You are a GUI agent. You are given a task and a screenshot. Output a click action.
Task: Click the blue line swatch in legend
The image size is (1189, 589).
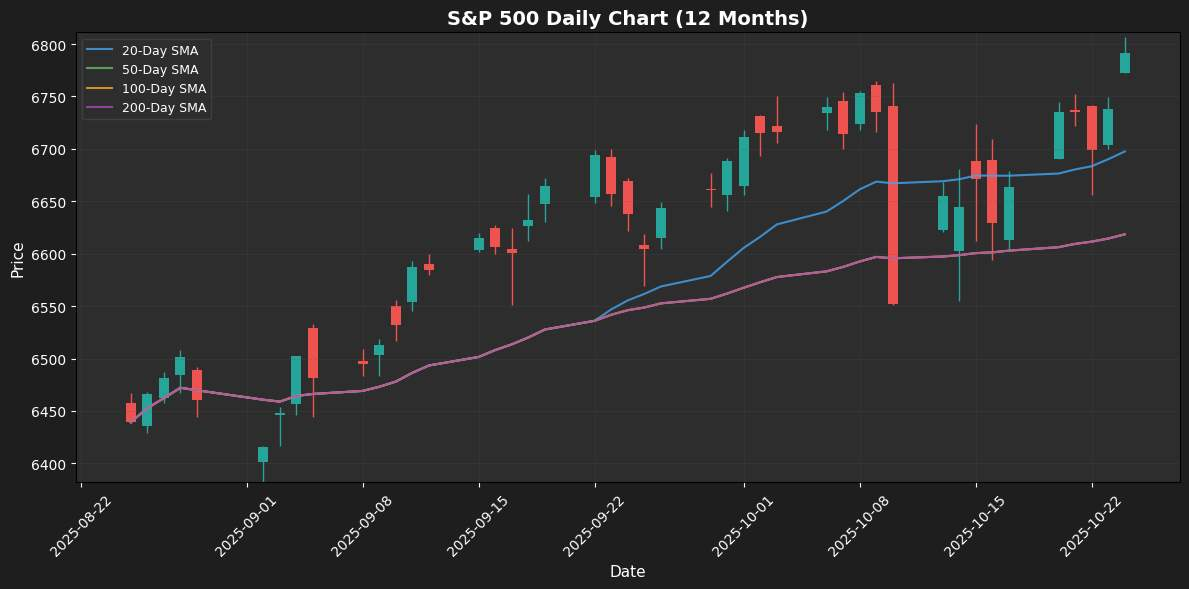coord(101,51)
